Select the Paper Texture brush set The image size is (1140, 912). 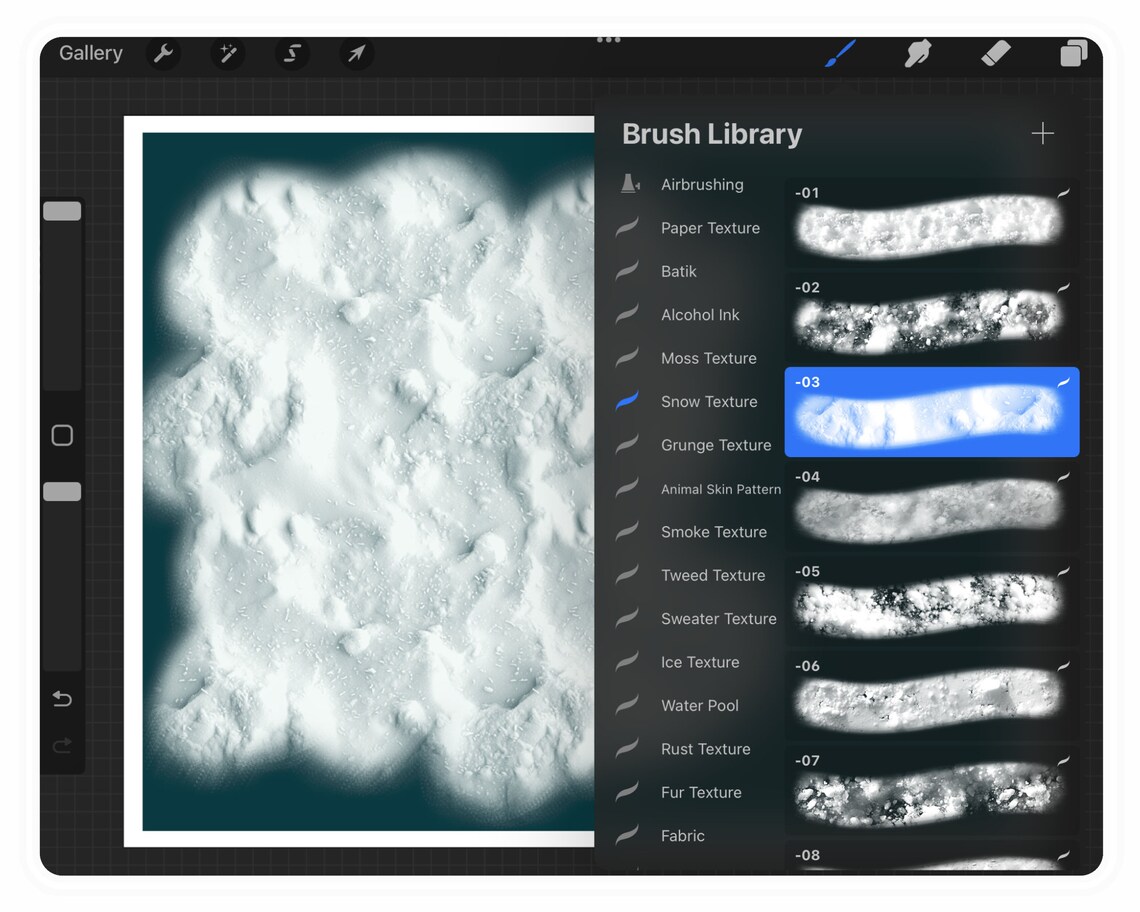point(710,228)
